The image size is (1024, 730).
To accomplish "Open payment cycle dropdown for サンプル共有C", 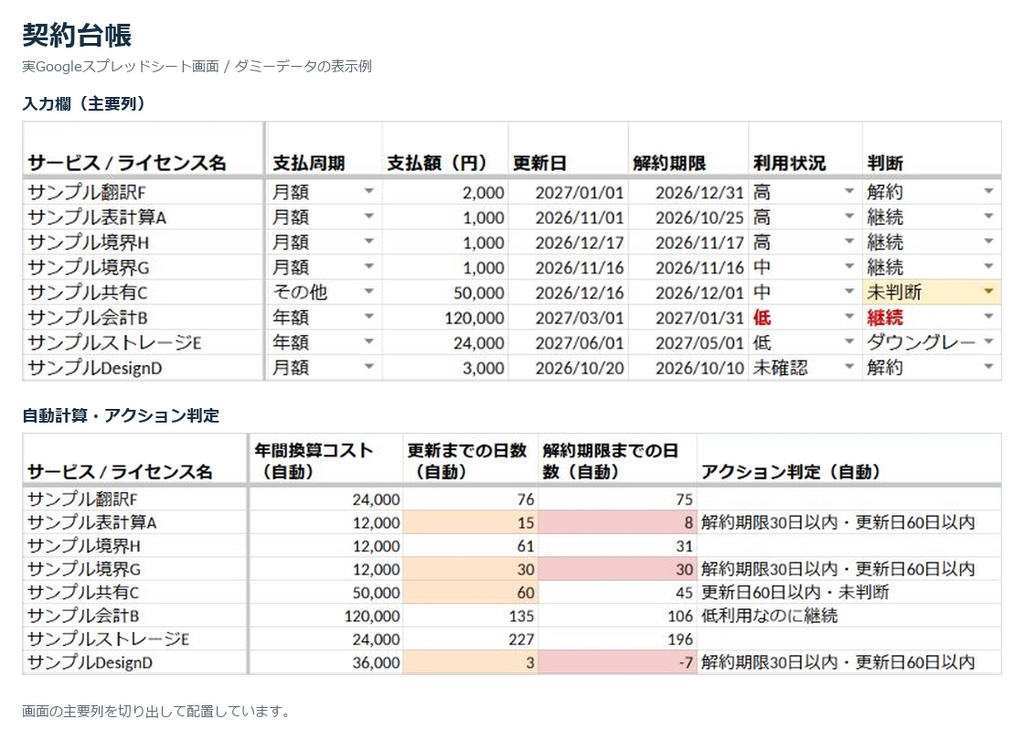I will [369, 291].
